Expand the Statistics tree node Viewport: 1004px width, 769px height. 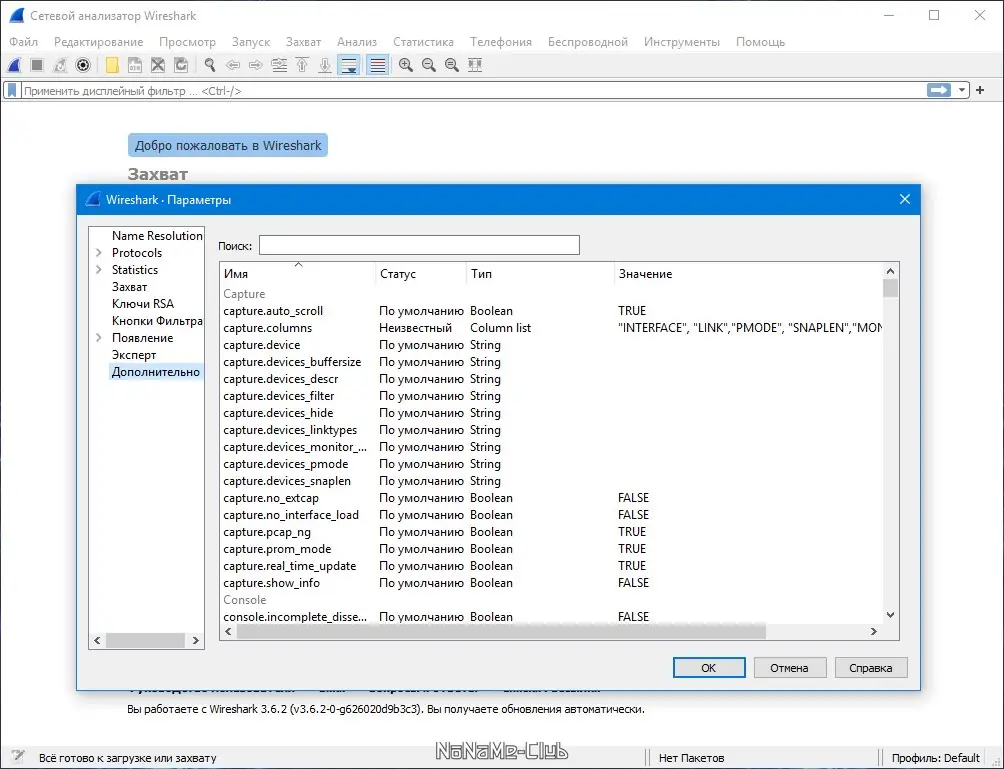coord(99,270)
